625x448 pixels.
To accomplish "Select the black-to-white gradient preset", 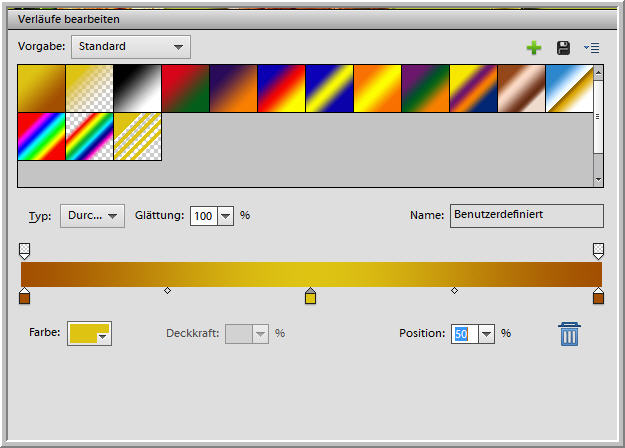I will (138, 88).
